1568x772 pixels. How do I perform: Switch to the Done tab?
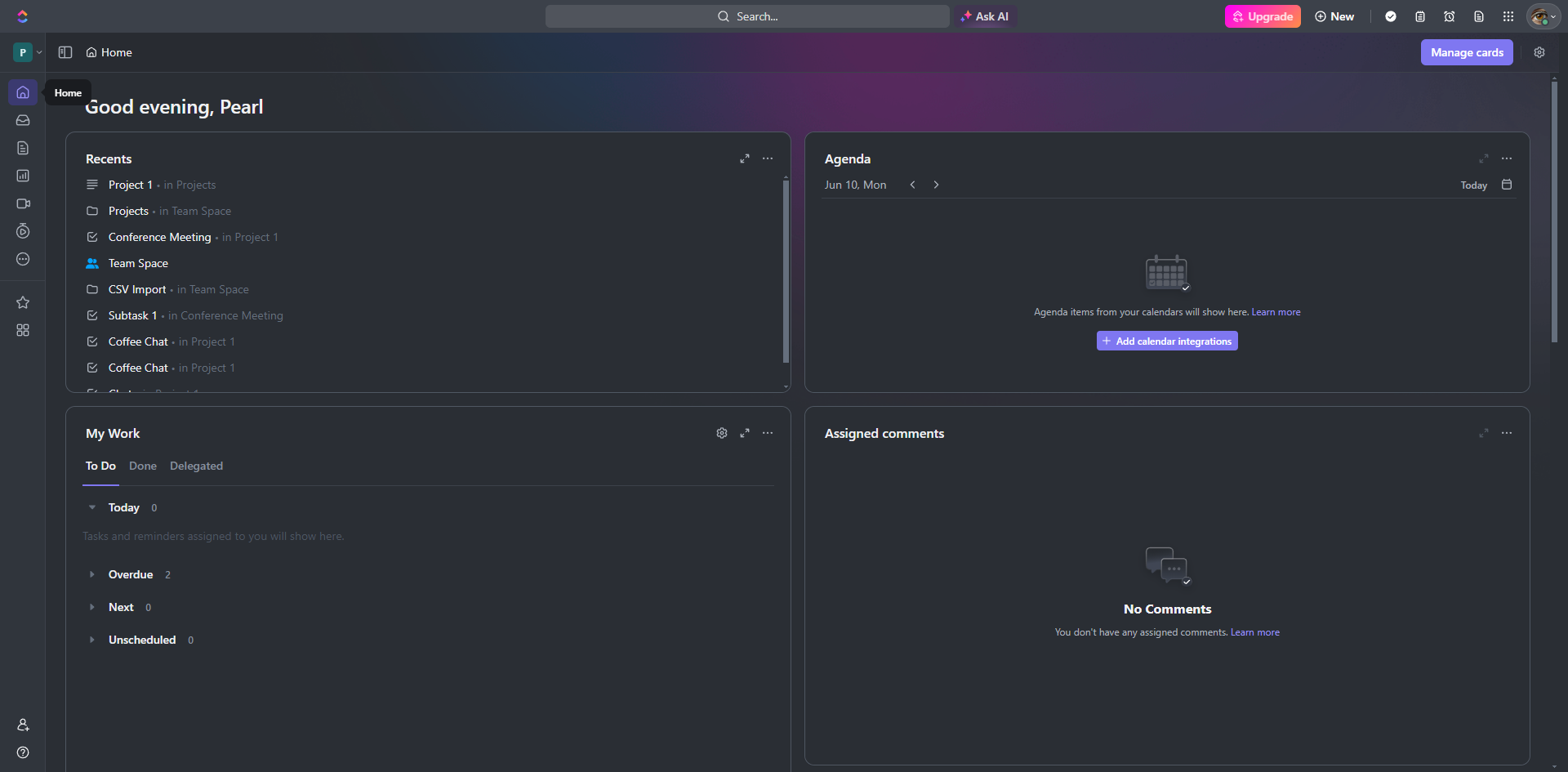click(143, 466)
